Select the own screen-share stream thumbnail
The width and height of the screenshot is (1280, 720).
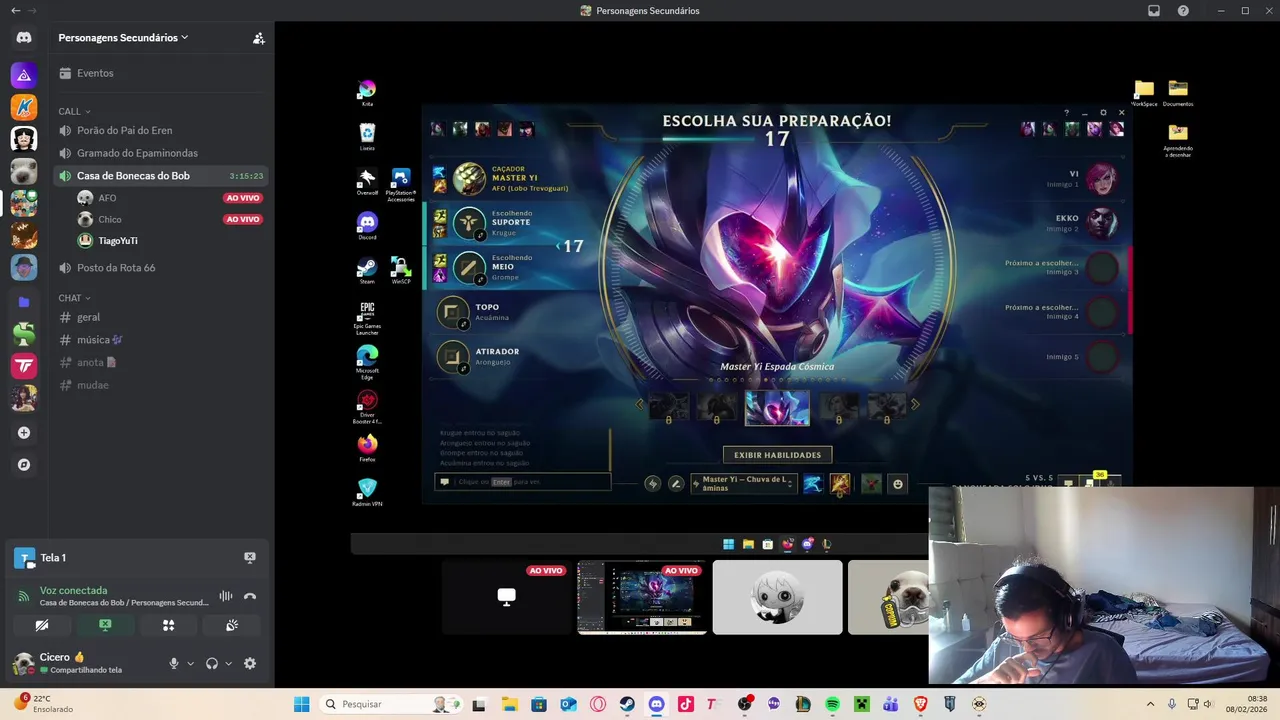click(642, 597)
